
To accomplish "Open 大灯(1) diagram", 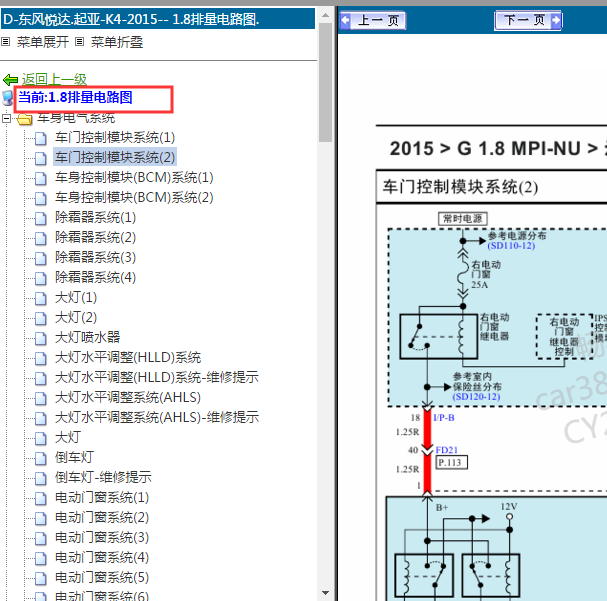I will click(76, 298).
